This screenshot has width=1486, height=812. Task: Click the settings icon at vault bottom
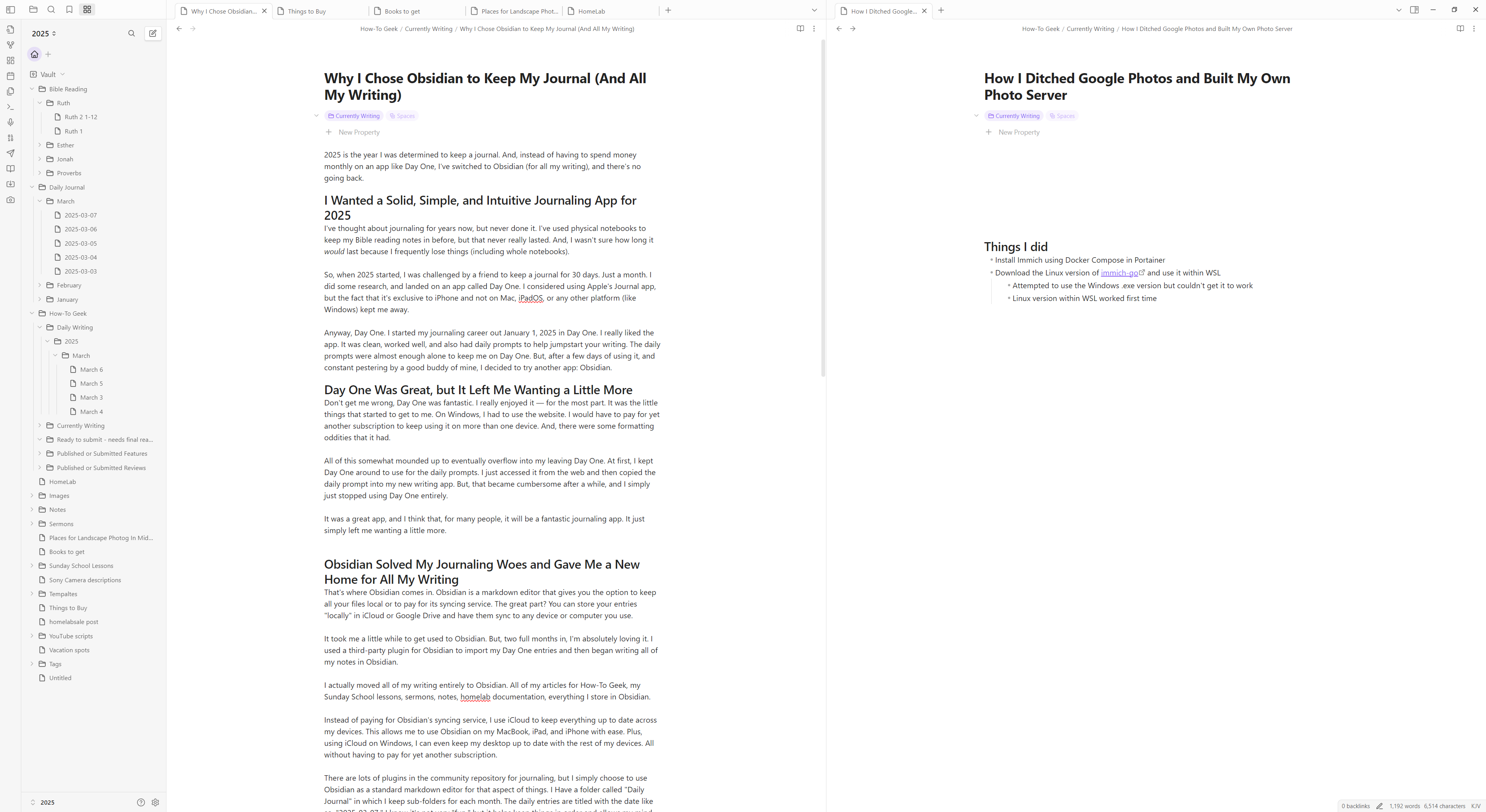click(155, 802)
